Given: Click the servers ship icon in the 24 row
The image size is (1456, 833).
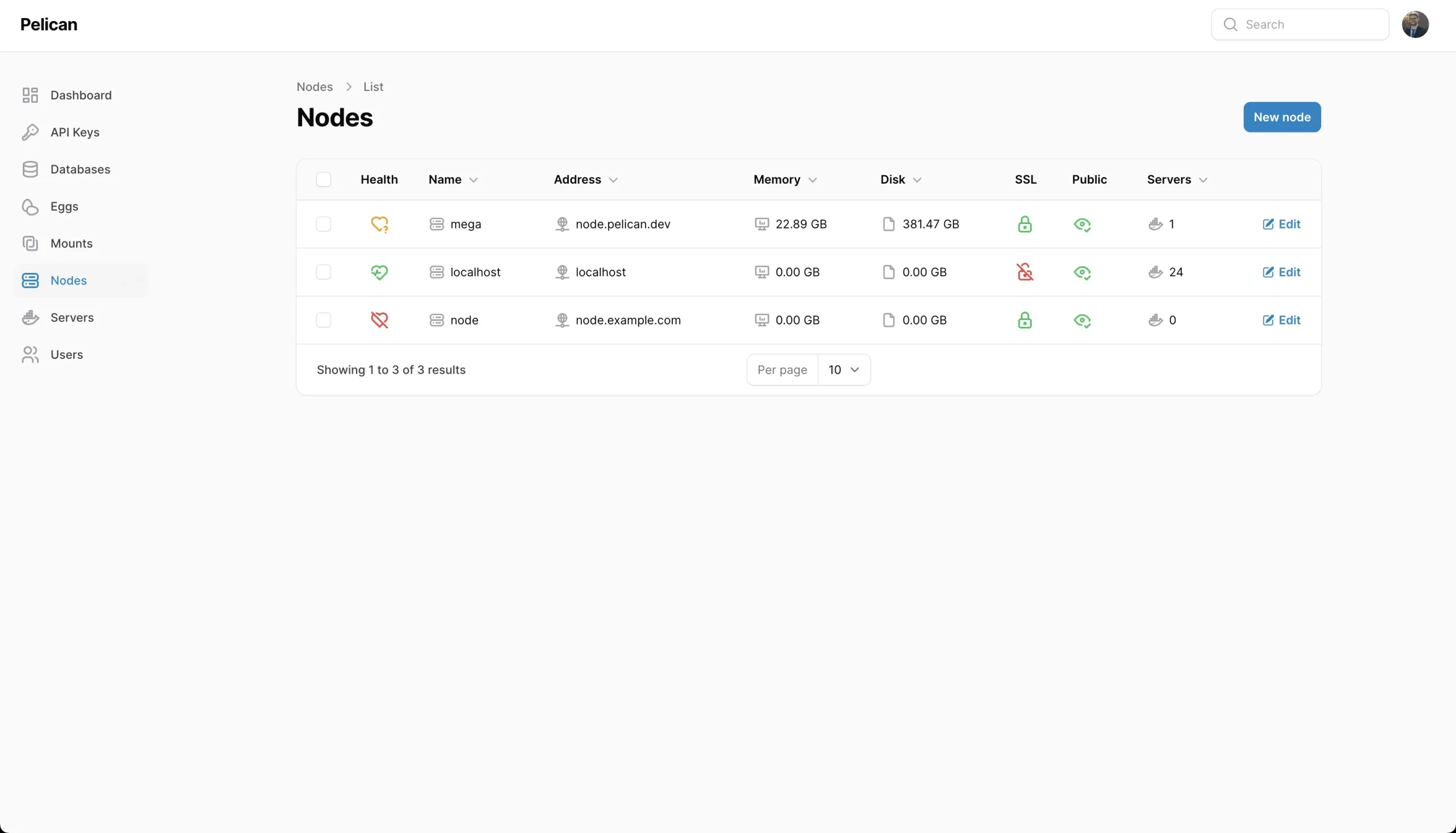Looking at the screenshot, I should pyautogui.click(x=1155, y=272).
